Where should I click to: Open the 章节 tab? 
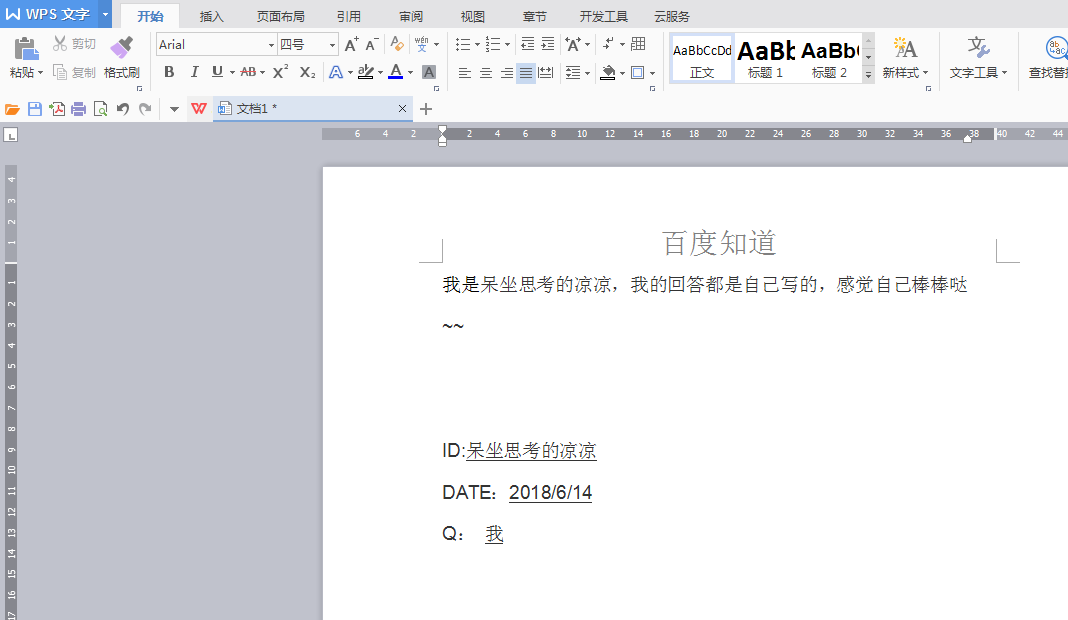click(x=535, y=16)
